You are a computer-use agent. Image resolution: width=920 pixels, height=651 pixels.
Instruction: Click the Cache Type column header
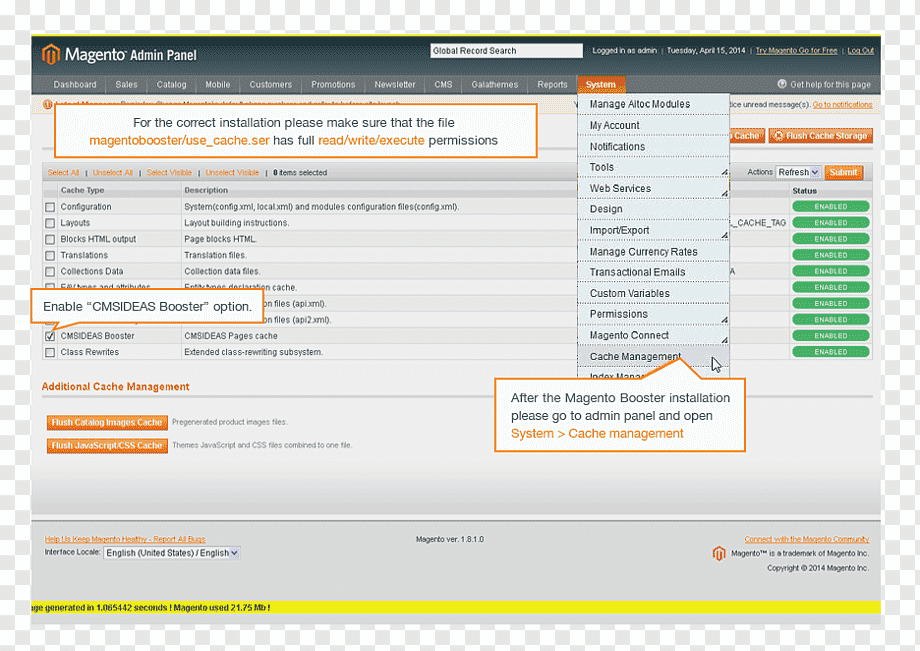(83, 191)
